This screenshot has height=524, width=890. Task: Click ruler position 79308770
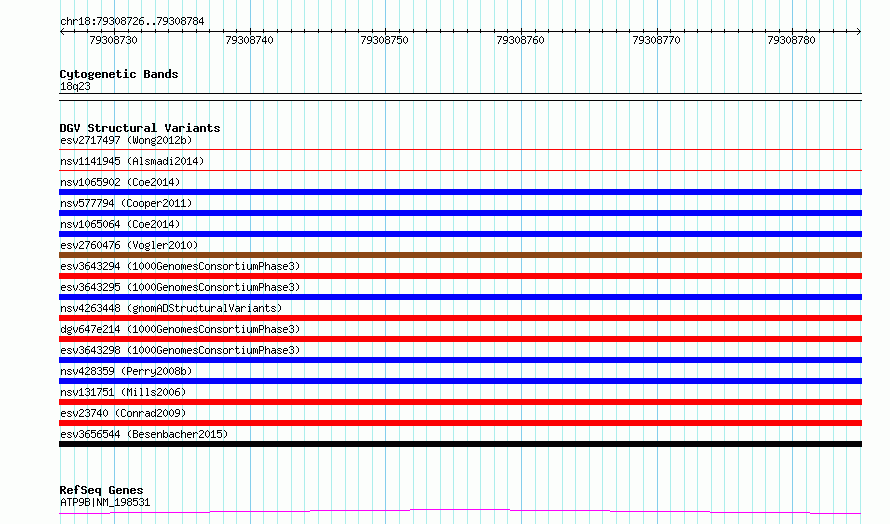tap(656, 40)
